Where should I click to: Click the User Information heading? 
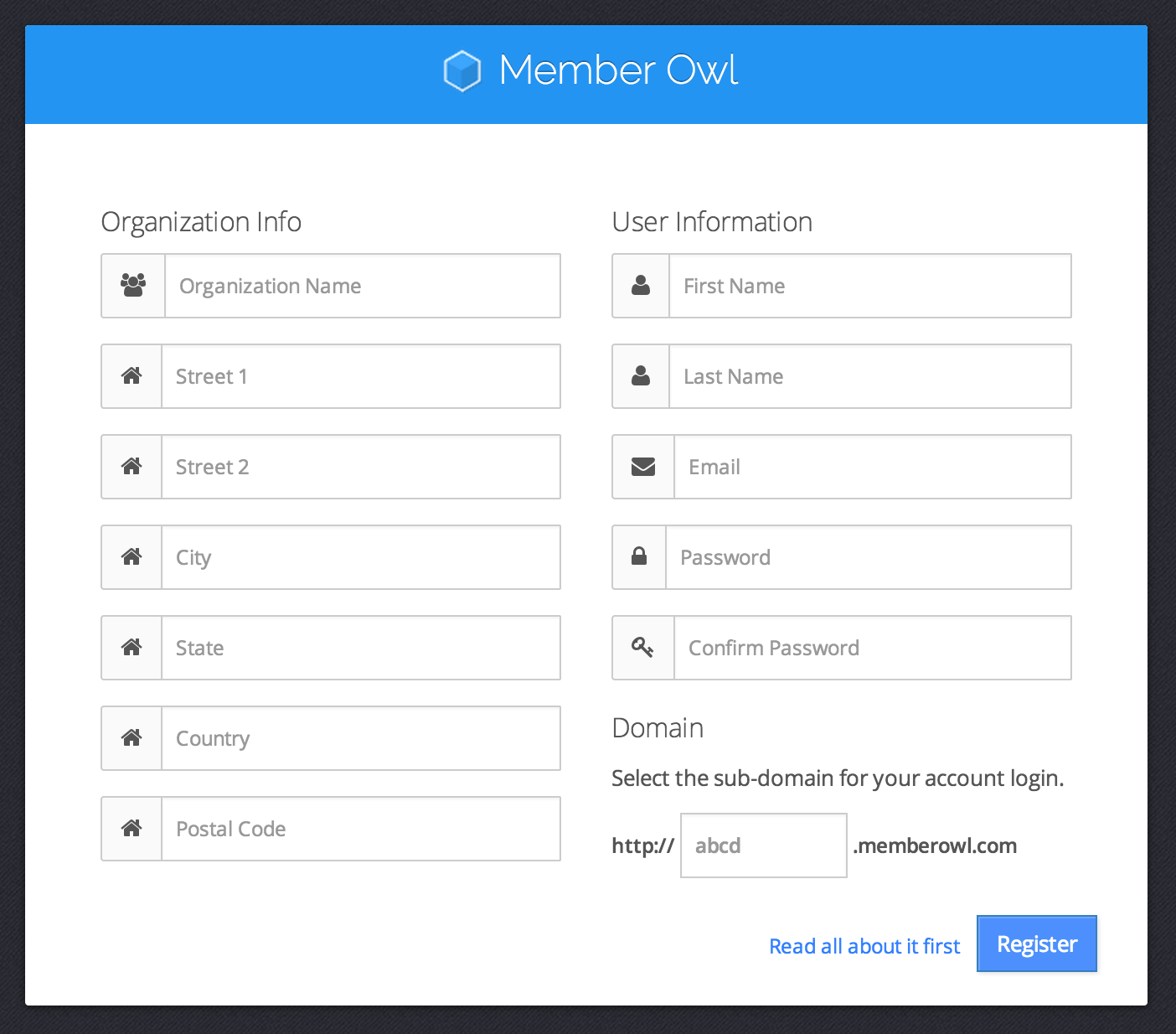712,222
